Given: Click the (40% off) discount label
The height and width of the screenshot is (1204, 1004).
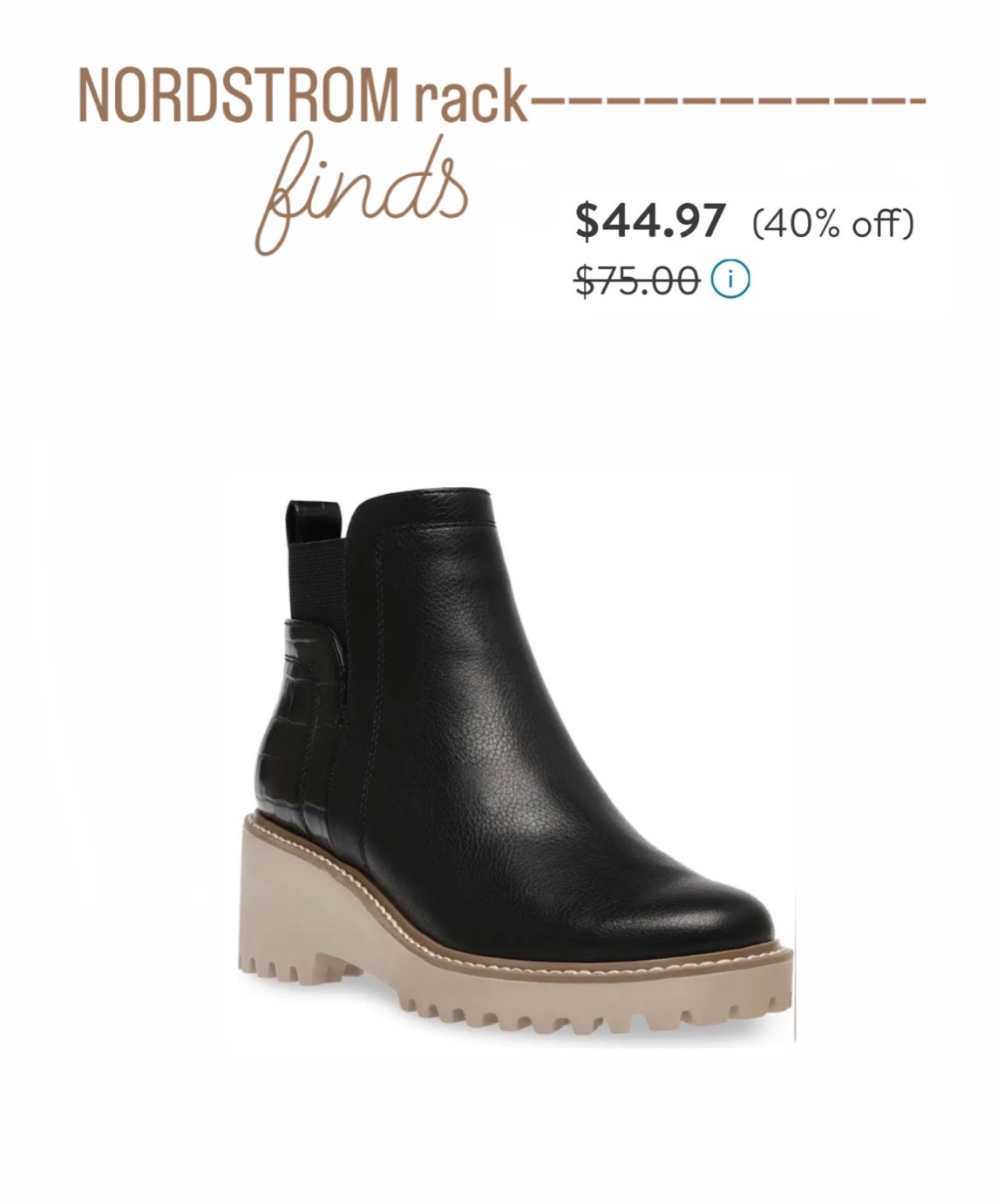Looking at the screenshot, I should tap(833, 224).
